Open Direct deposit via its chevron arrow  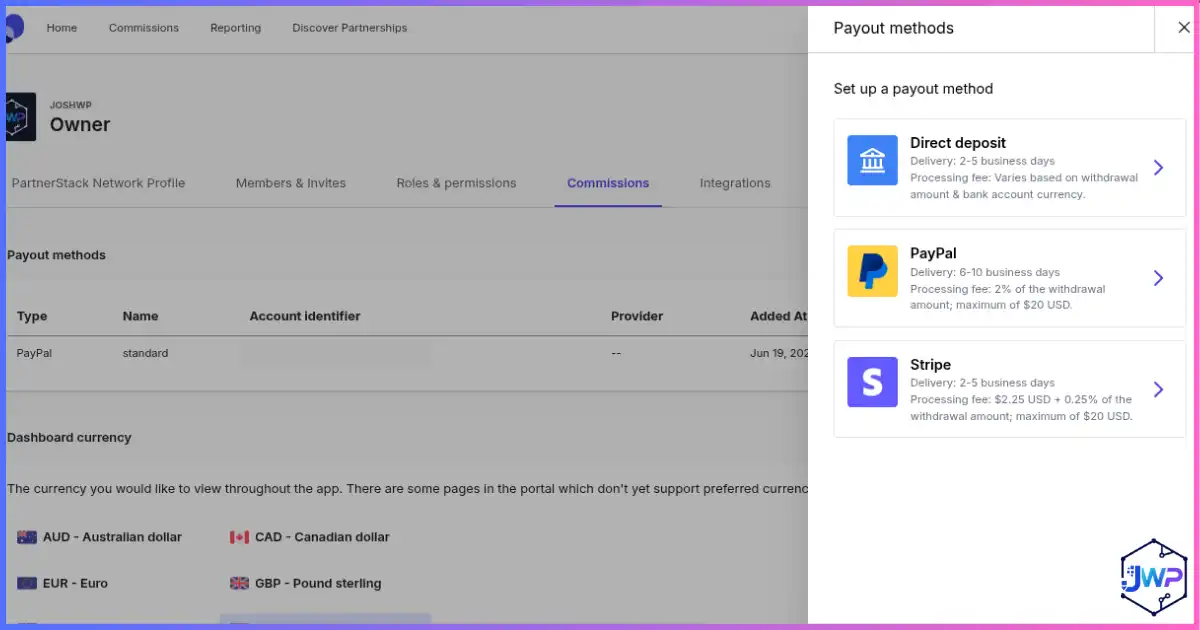1158,168
